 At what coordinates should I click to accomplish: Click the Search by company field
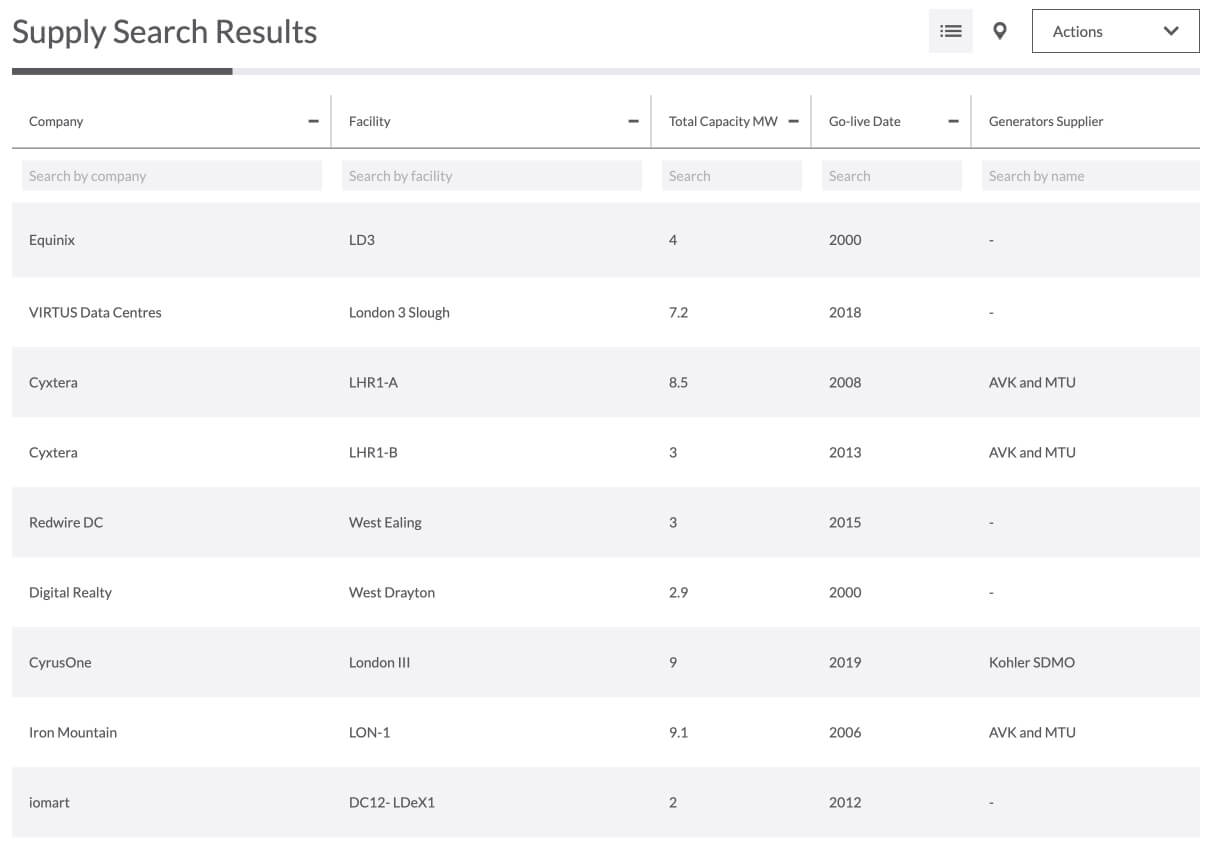pyautogui.click(x=172, y=176)
